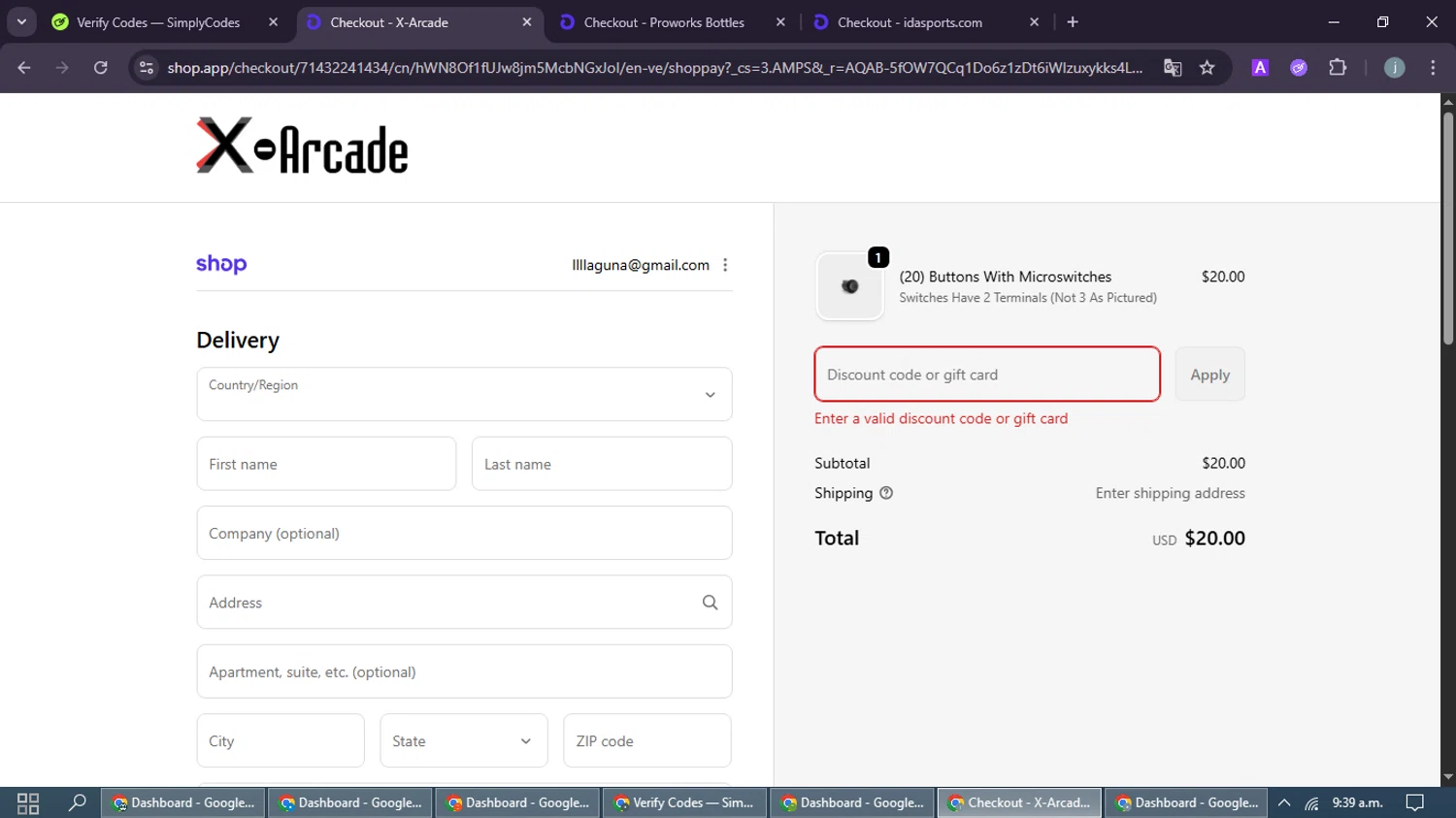This screenshot has width=1456, height=818.
Task: Focus the Address field
Action: click(464, 602)
